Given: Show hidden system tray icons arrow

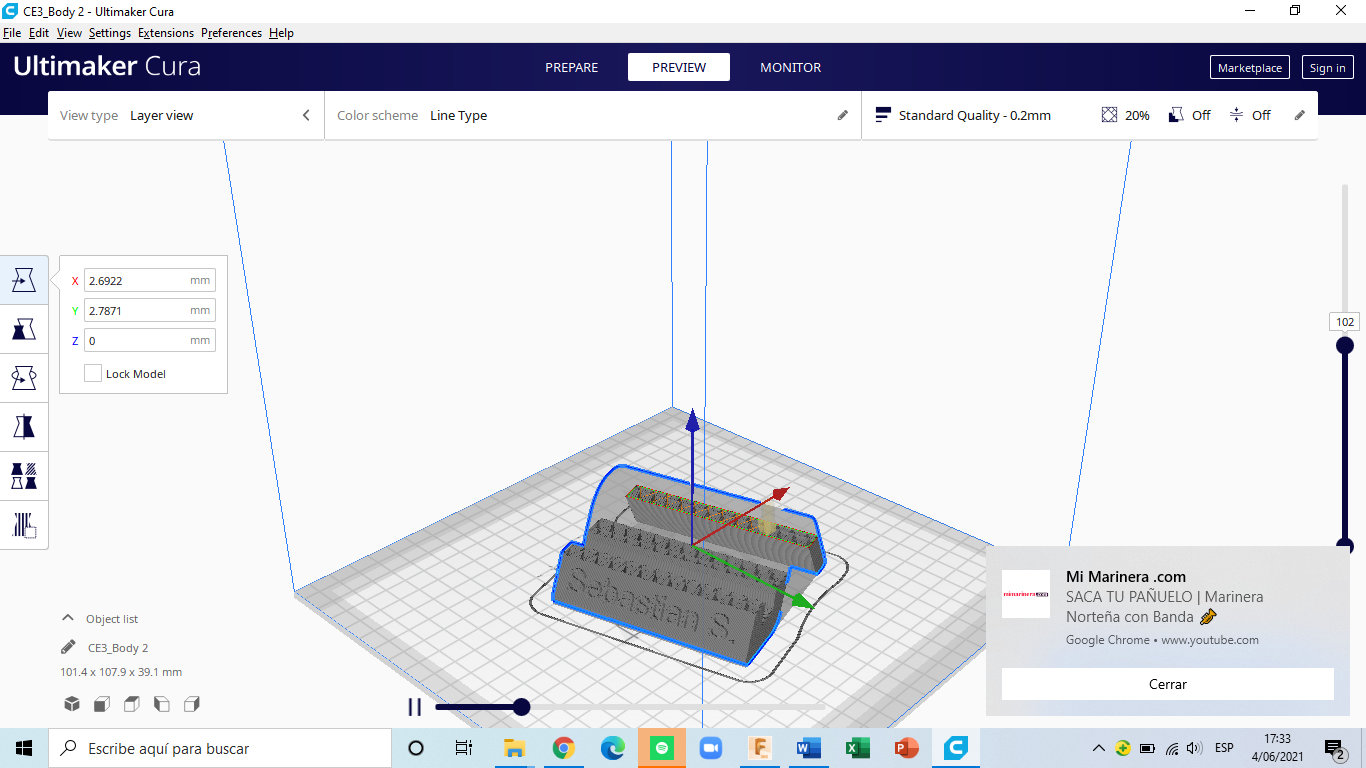Looking at the screenshot, I should (1098, 748).
